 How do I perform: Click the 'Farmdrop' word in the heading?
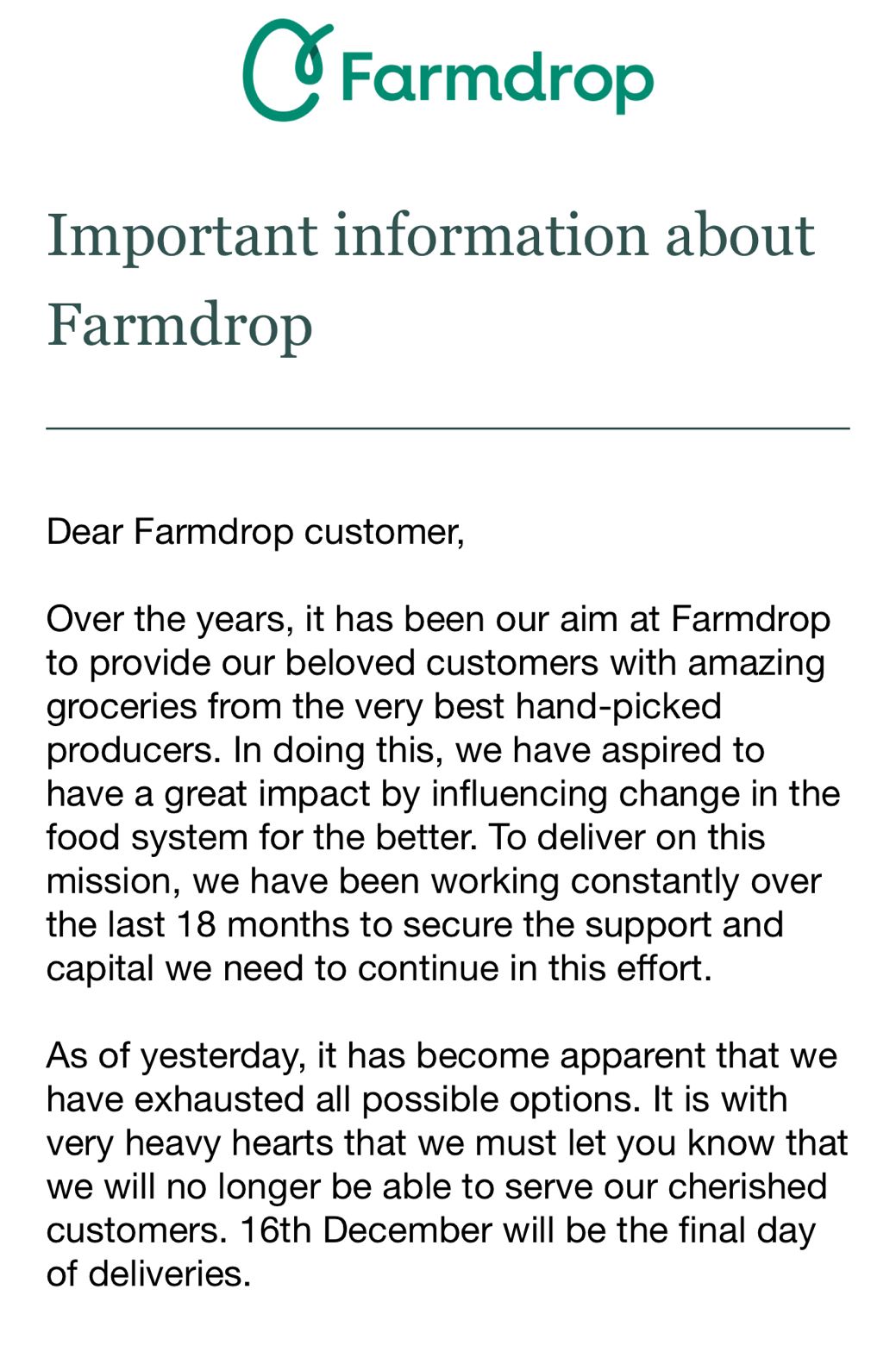coord(179,327)
